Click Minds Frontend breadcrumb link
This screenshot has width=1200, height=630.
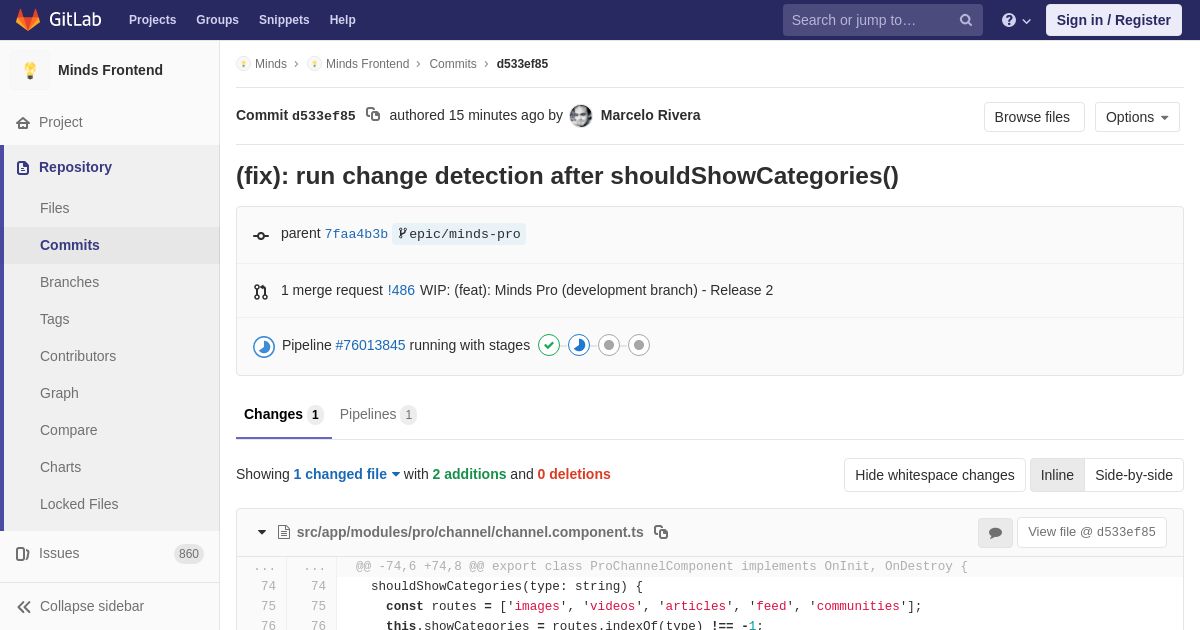[367, 64]
